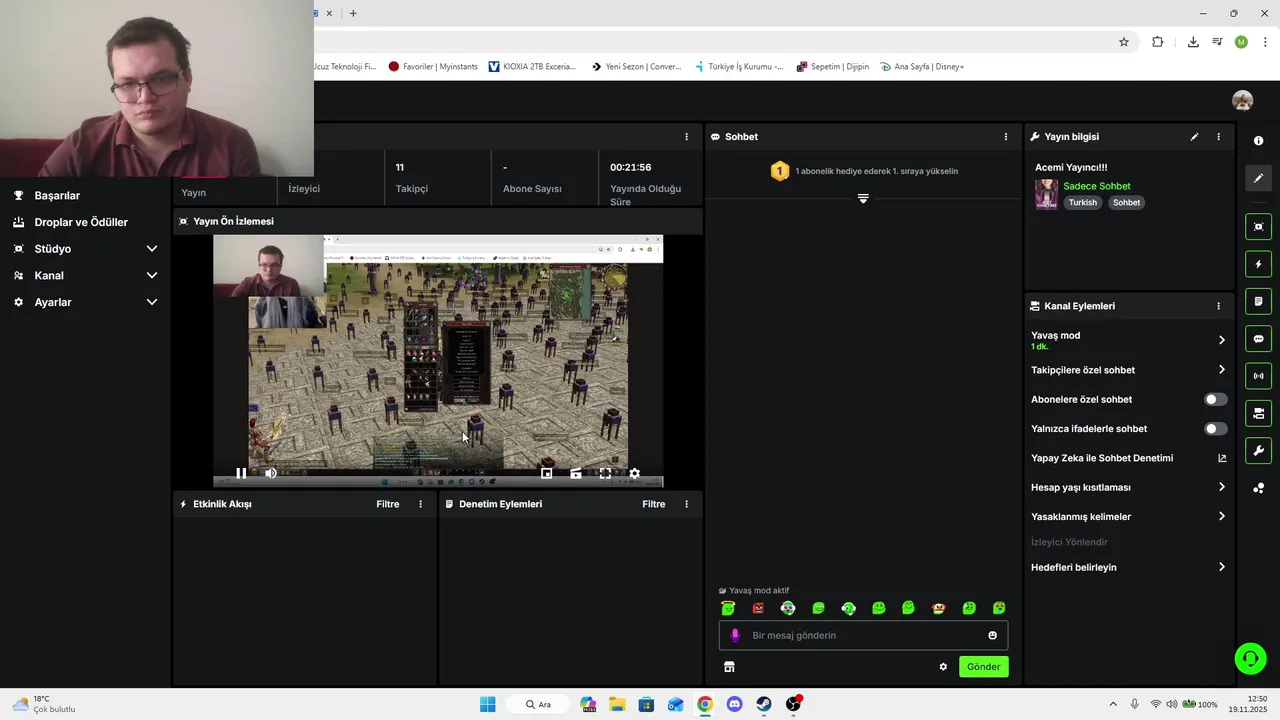Open emoji picker in chat message box
Image resolution: width=1280 pixels, height=720 pixels.
click(x=992, y=635)
